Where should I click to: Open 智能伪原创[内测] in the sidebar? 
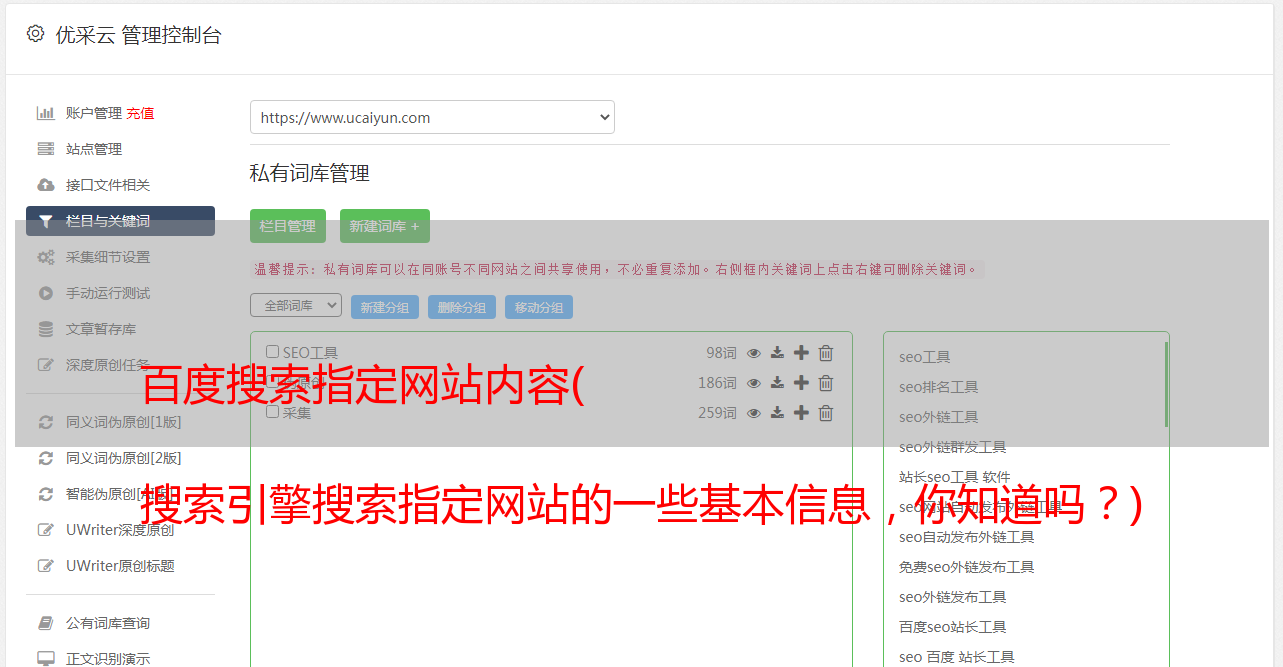pyautogui.click(x=120, y=494)
